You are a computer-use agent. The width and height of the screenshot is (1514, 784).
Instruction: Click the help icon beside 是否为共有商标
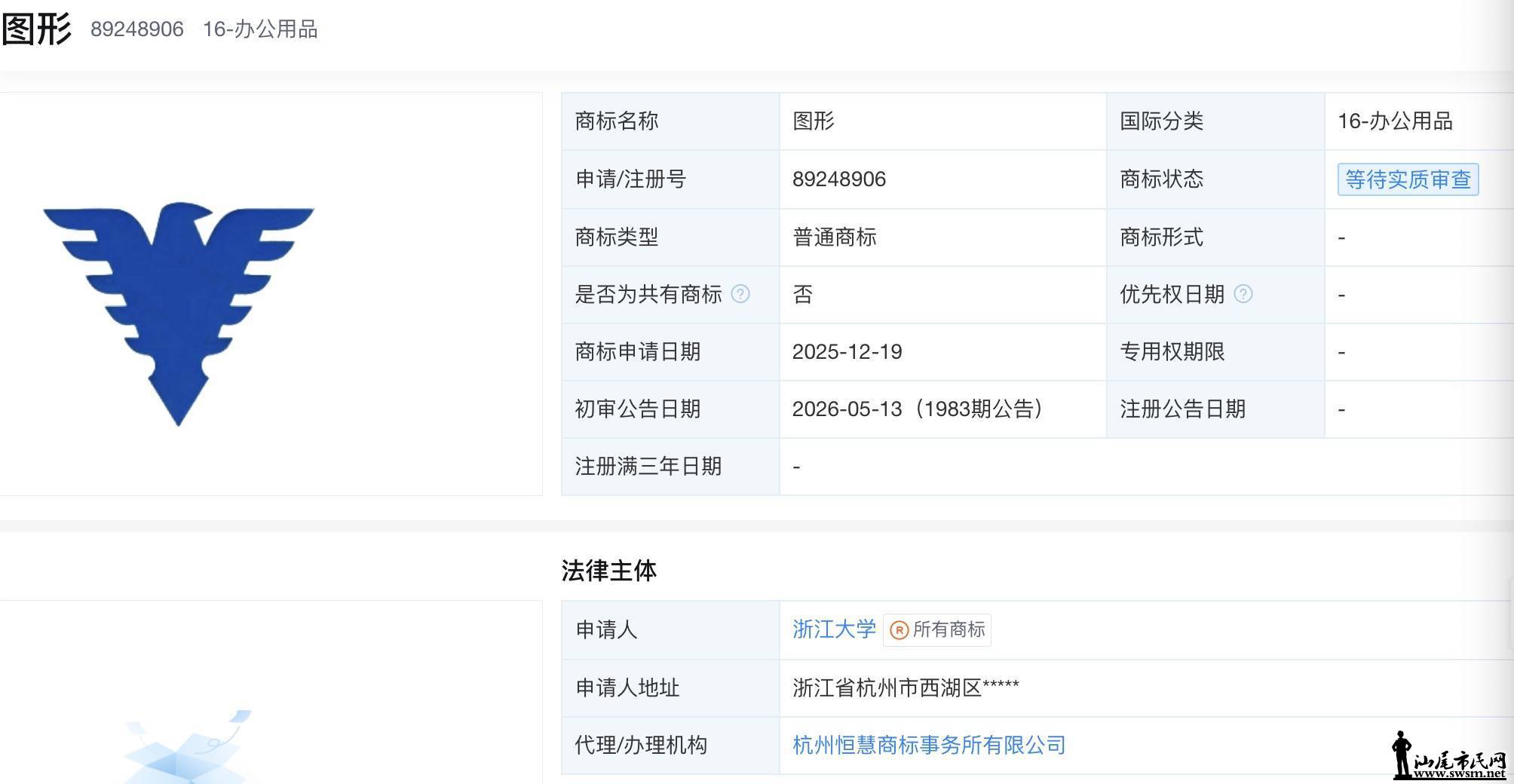pos(740,294)
